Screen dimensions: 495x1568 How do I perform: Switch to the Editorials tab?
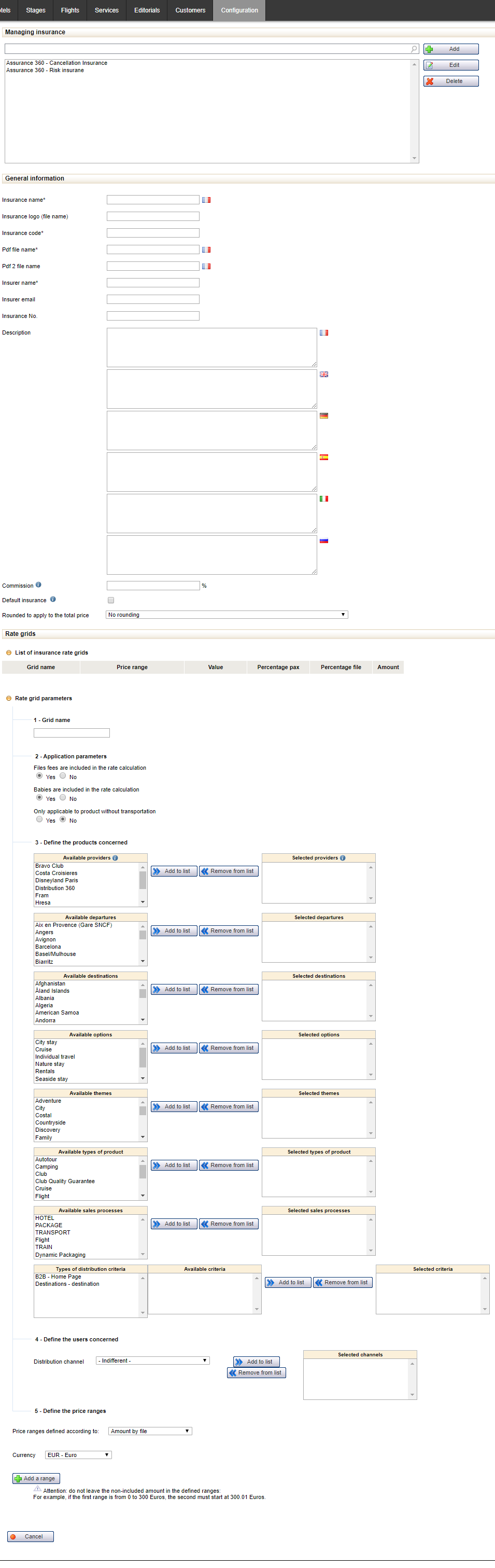(x=147, y=10)
